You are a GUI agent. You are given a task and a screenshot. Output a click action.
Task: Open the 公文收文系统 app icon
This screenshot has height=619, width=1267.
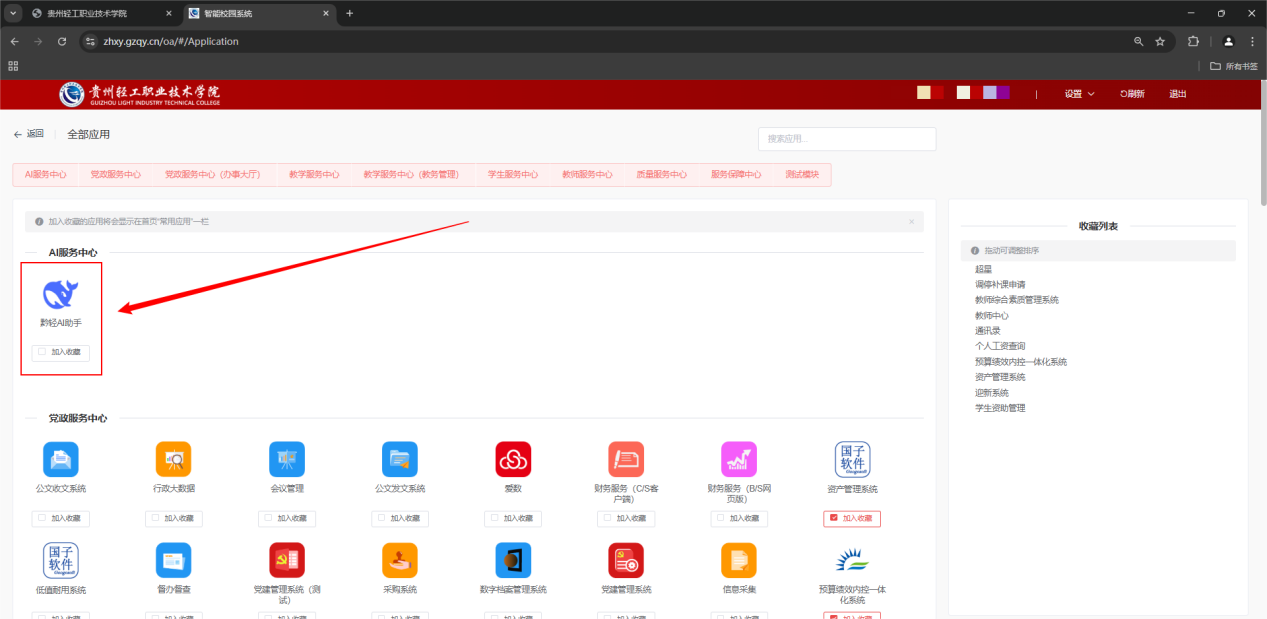(x=61, y=459)
